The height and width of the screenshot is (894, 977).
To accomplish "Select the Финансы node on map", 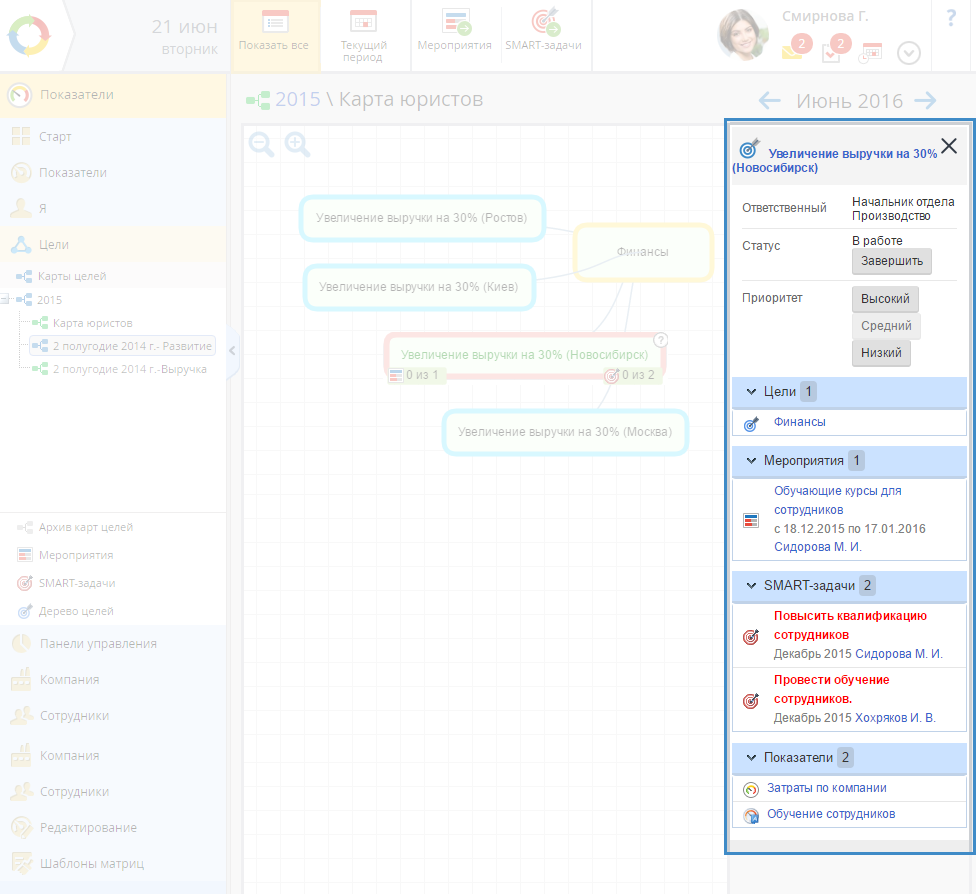I will pyautogui.click(x=642, y=252).
